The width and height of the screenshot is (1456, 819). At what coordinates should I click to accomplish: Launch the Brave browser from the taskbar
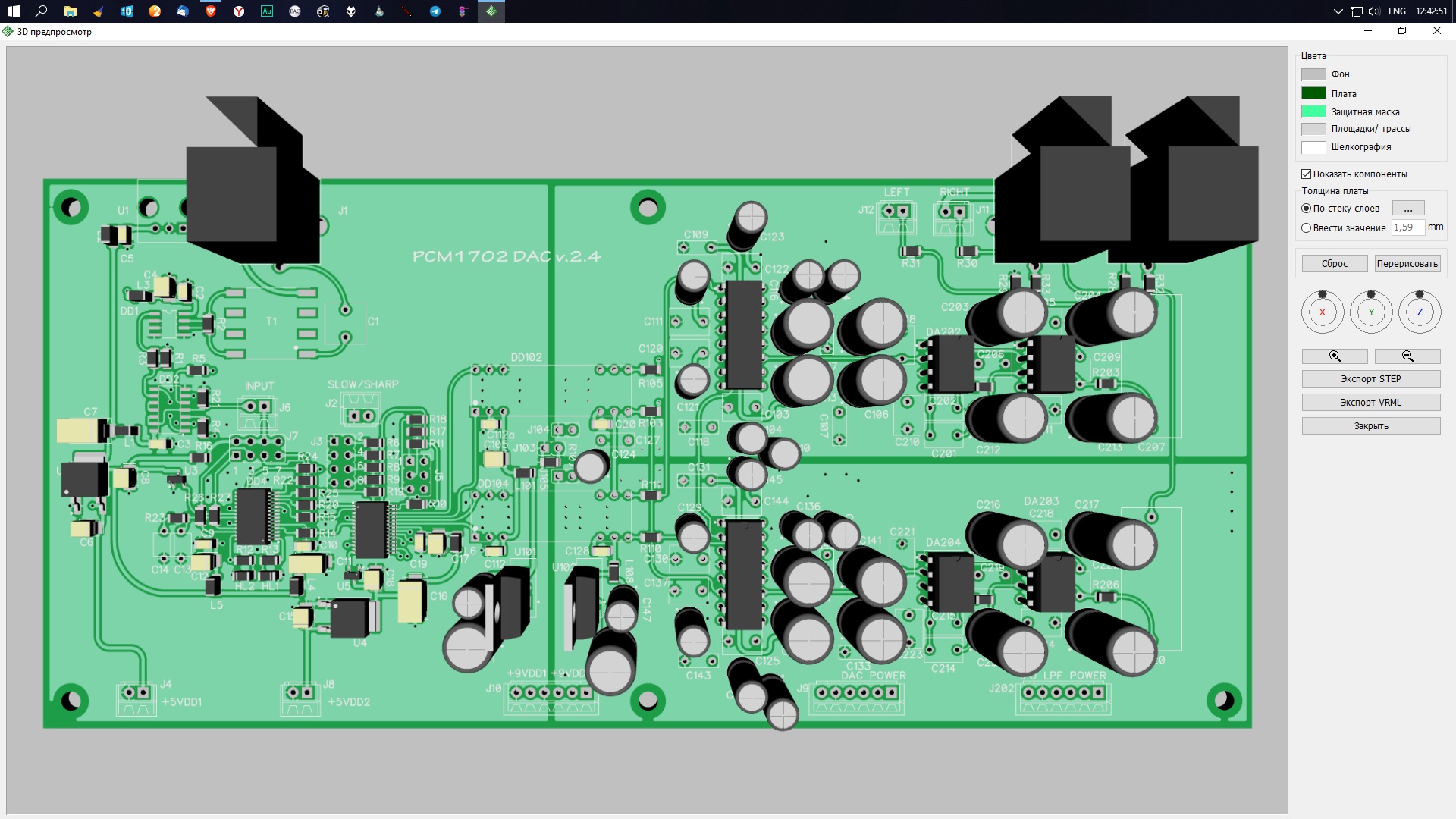pyautogui.click(x=211, y=11)
